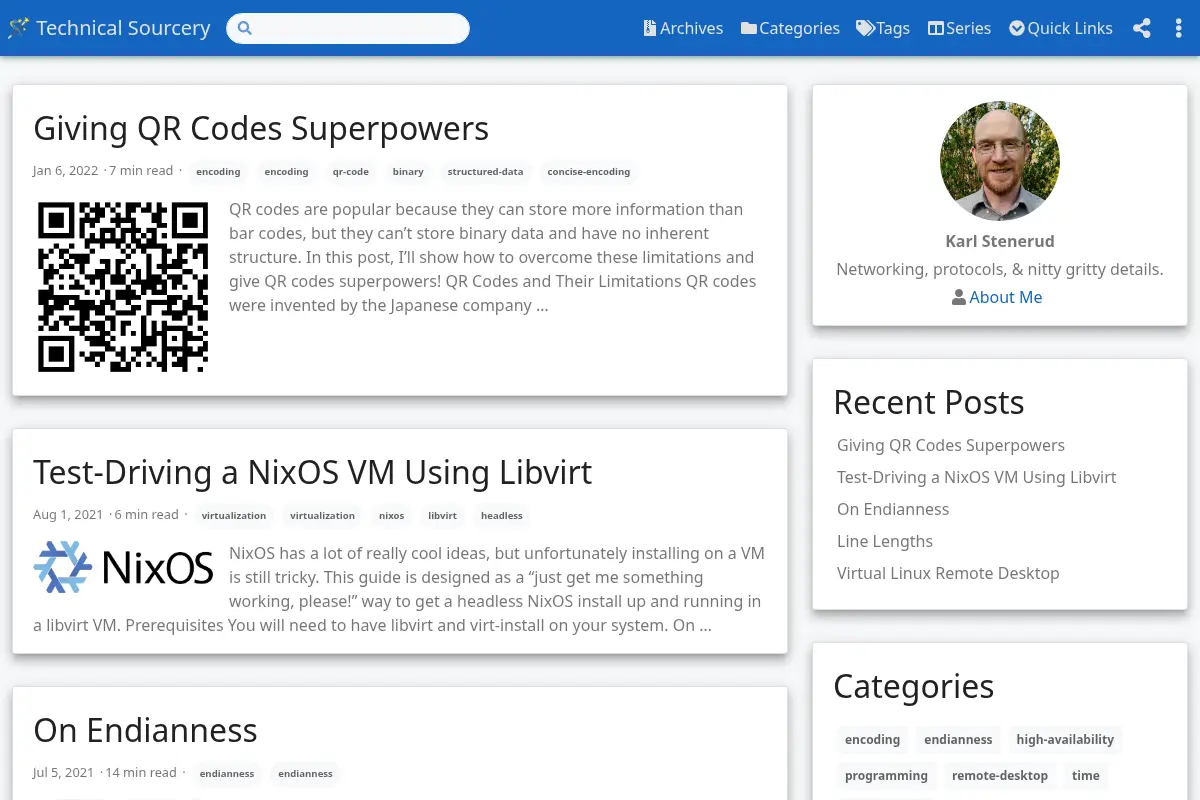
Task: Select the structured-data tag
Action: (485, 172)
